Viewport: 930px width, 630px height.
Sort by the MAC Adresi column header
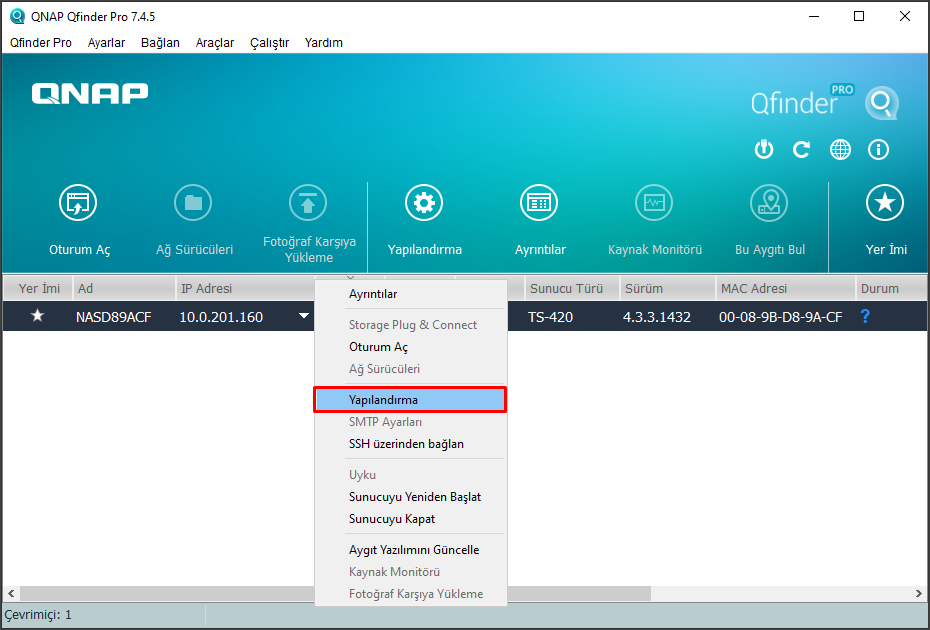[x=753, y=288]
